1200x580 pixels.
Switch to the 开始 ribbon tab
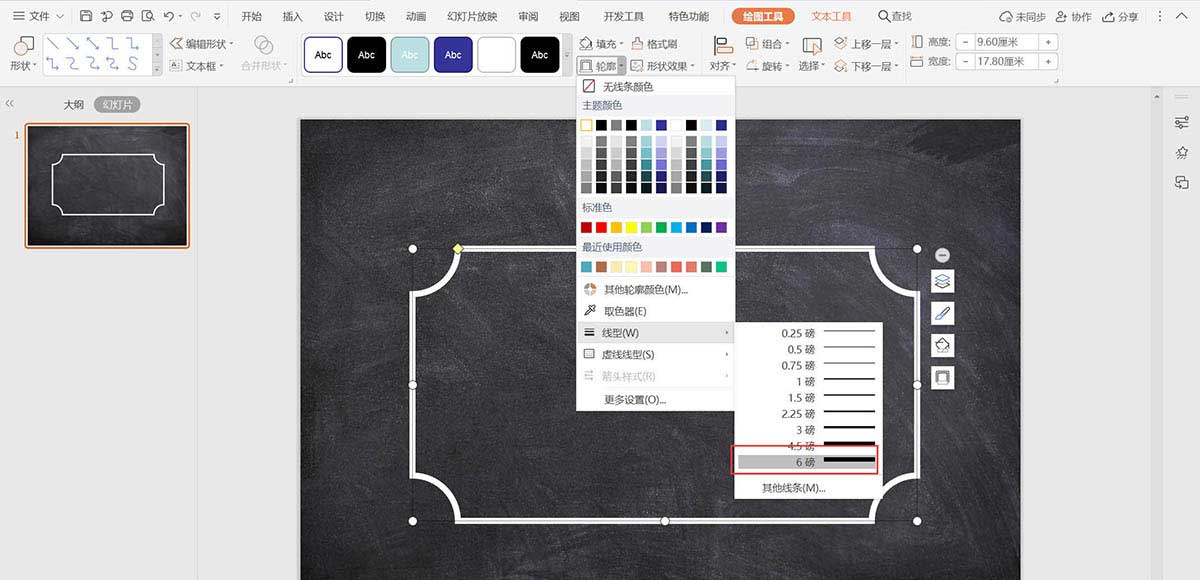(x=252, y=16)
